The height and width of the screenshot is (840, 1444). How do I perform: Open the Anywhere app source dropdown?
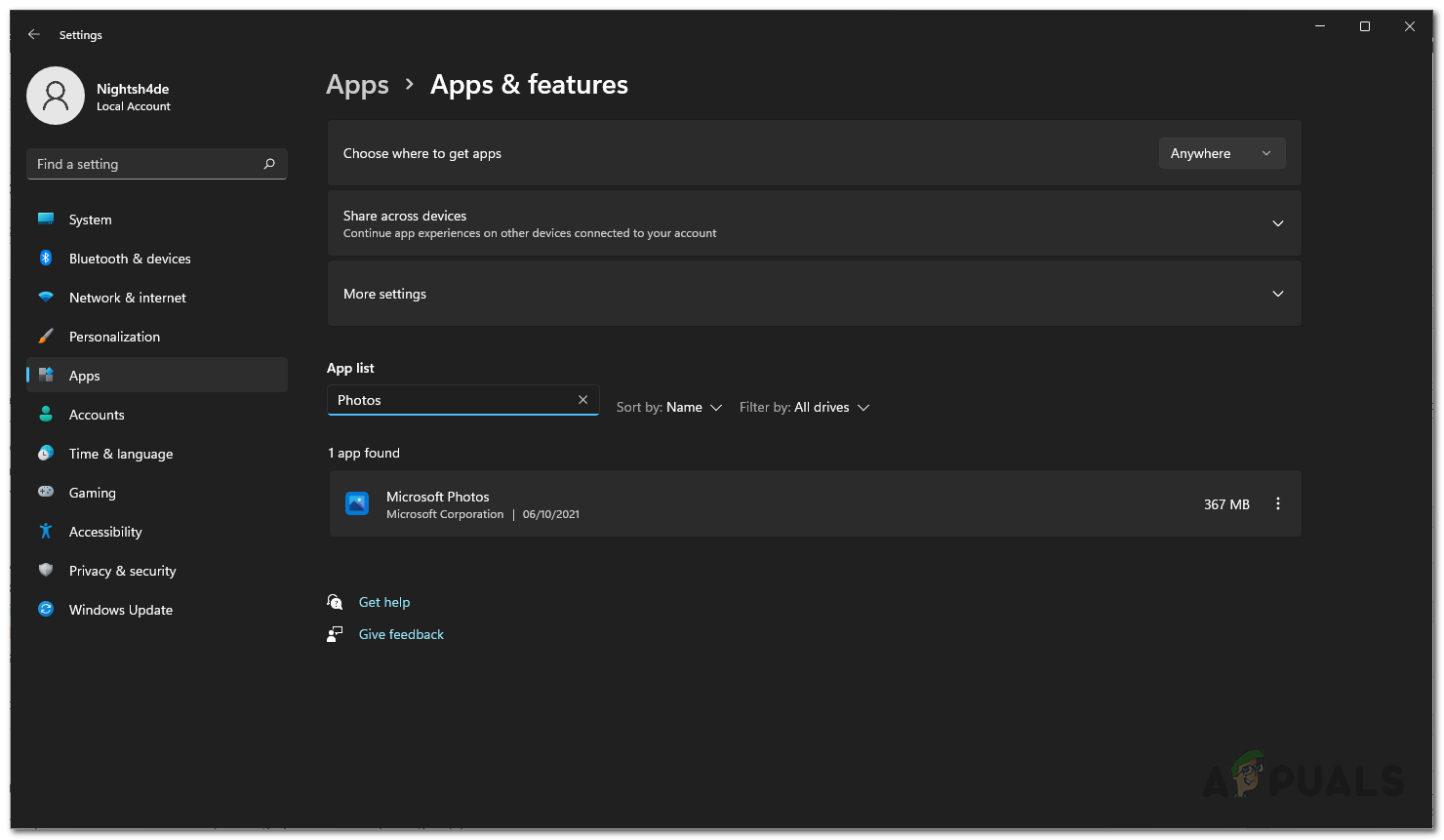(1221, 154)
